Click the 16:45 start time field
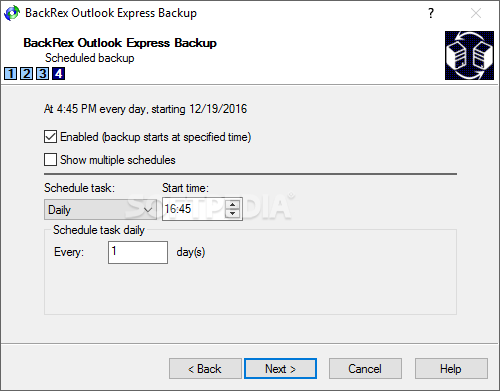The height and width of the screenshot is (391, 500). (194, 209)
